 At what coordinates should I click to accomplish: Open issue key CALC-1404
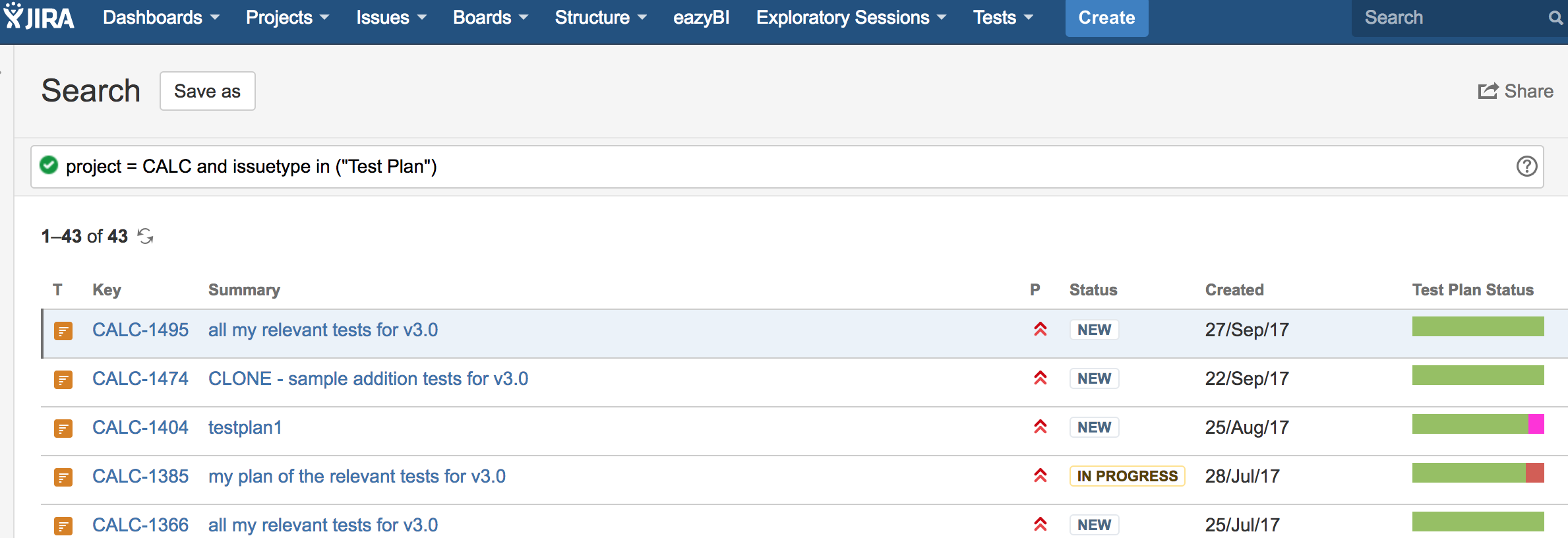tap(140, 427)
